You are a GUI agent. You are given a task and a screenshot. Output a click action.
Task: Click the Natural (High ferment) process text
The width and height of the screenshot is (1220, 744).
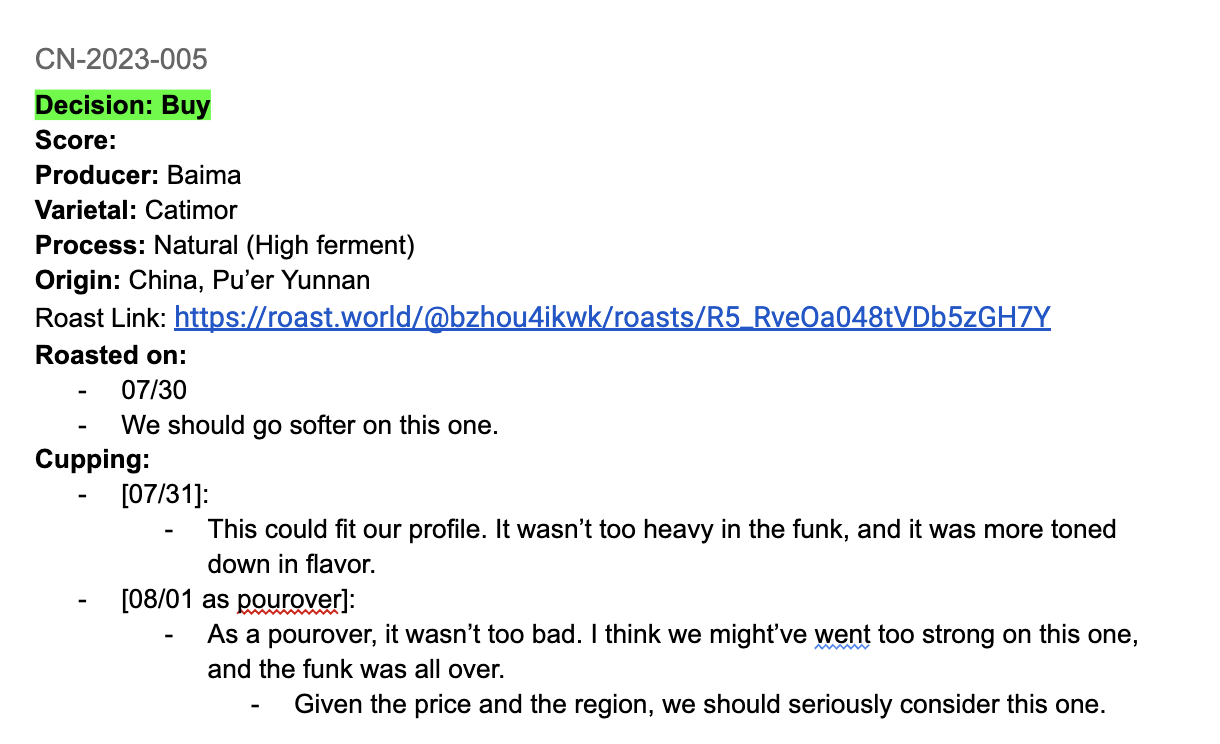tap(284, 245)
